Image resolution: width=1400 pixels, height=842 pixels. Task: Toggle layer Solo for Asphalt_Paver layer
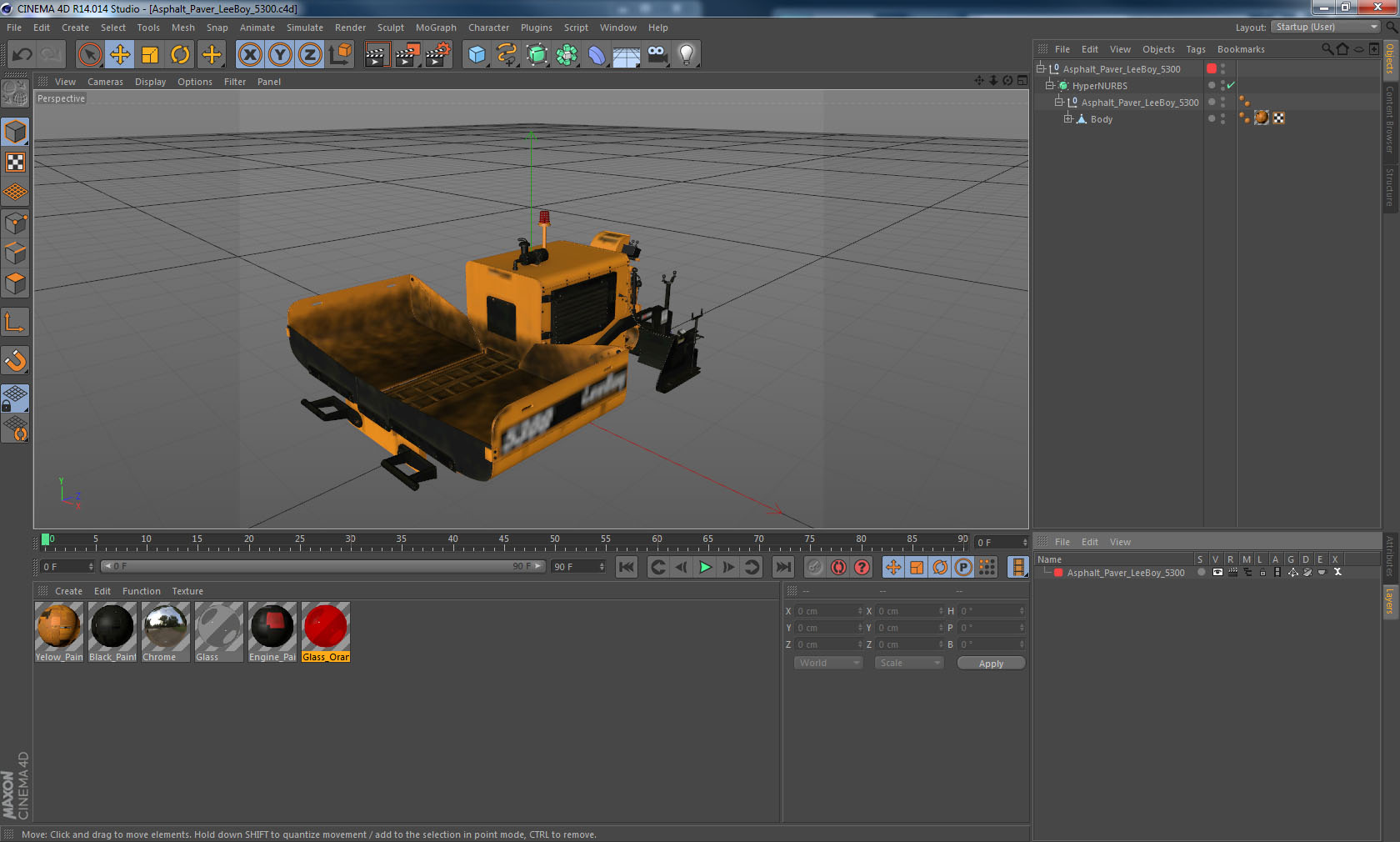(1201, 572)
